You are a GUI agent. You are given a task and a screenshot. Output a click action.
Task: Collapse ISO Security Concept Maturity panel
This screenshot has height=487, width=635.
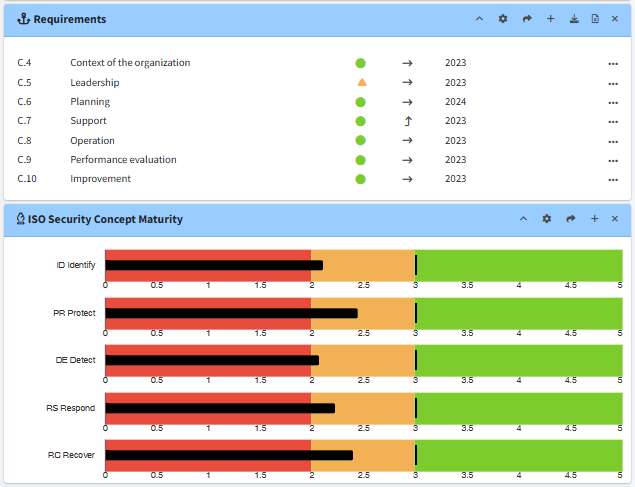(521, 219)
